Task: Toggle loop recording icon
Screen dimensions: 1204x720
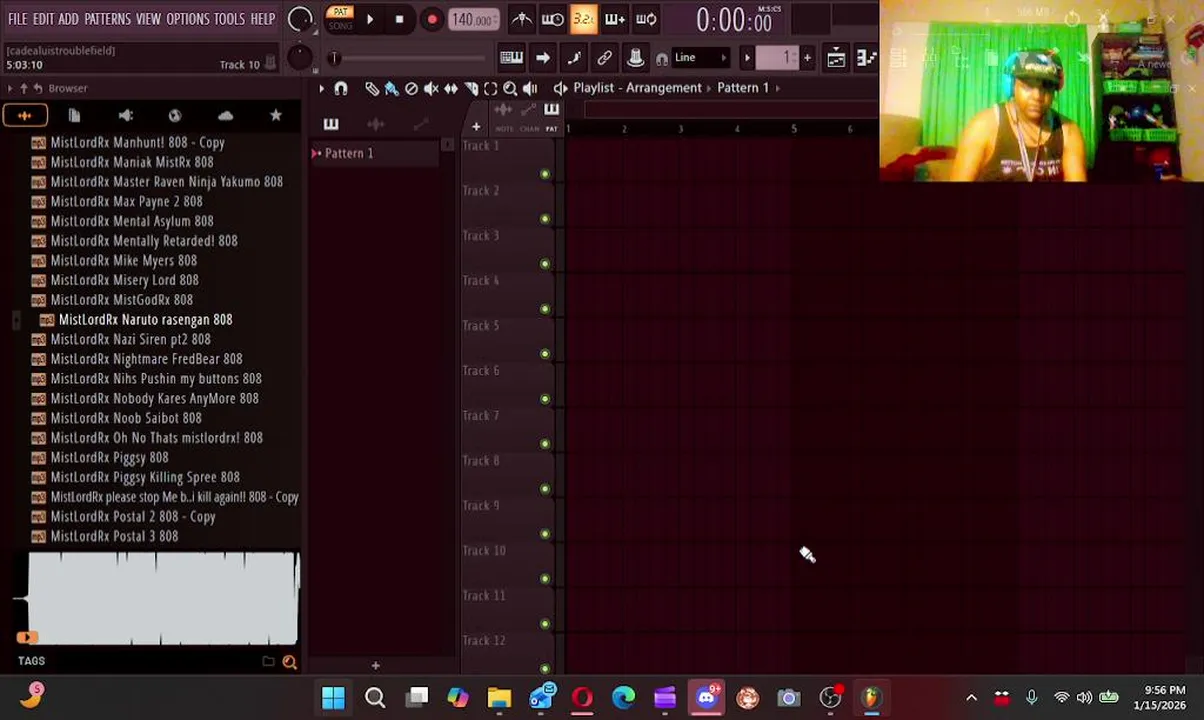Action: 646,19
